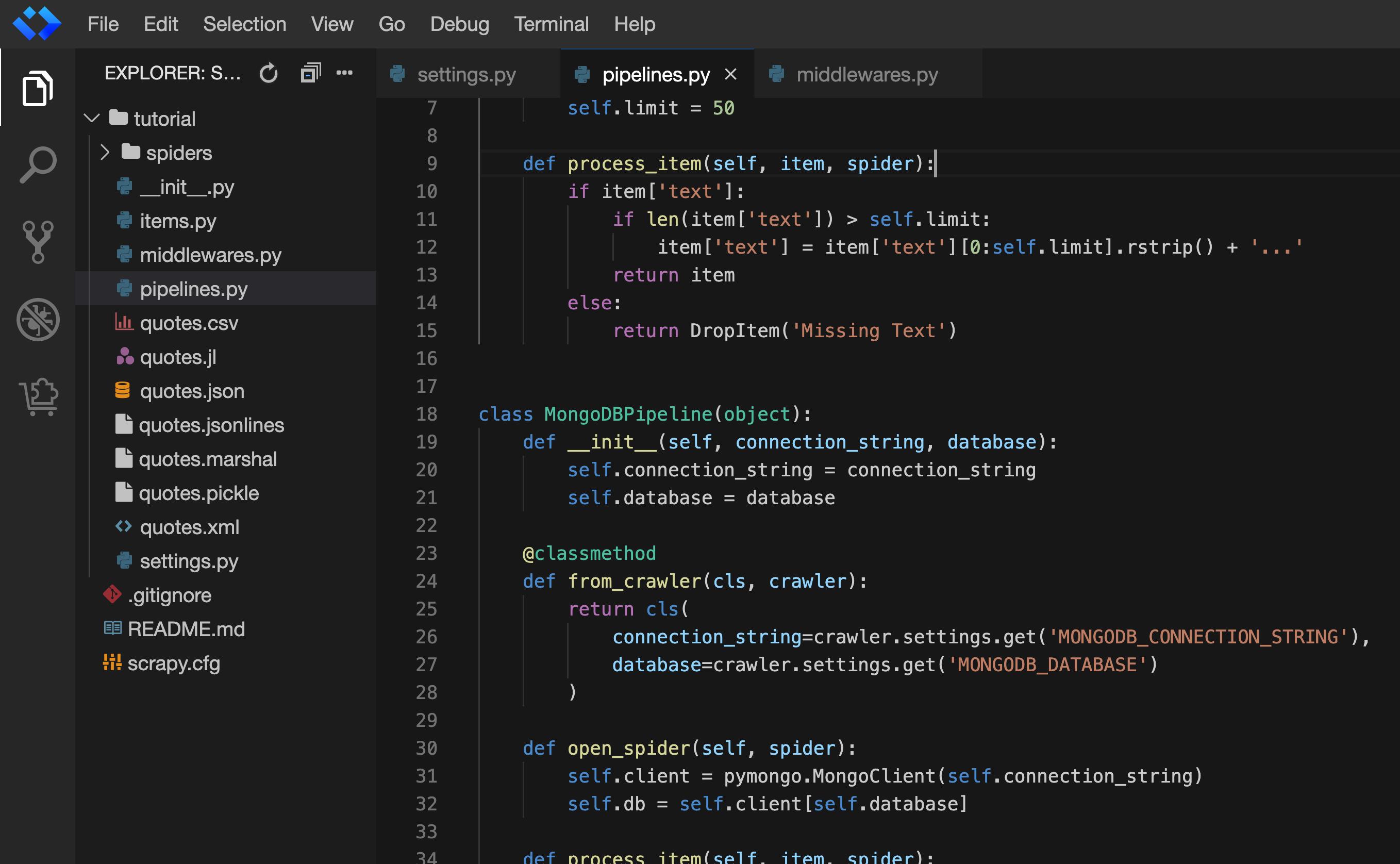Image resolution: width=1400 pixels, height=864 pixels.
Task: Click the book icon beside README.md
Action: [x=112, y=628]
